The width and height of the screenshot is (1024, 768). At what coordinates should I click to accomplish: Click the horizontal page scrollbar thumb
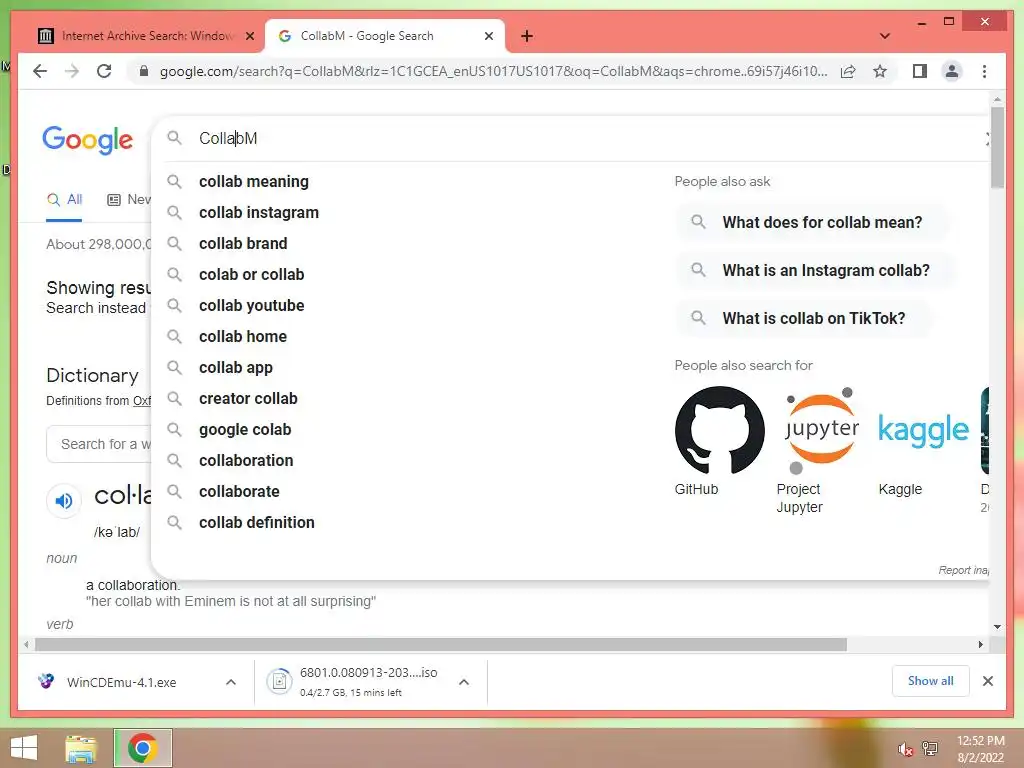(x=441, y=645)
